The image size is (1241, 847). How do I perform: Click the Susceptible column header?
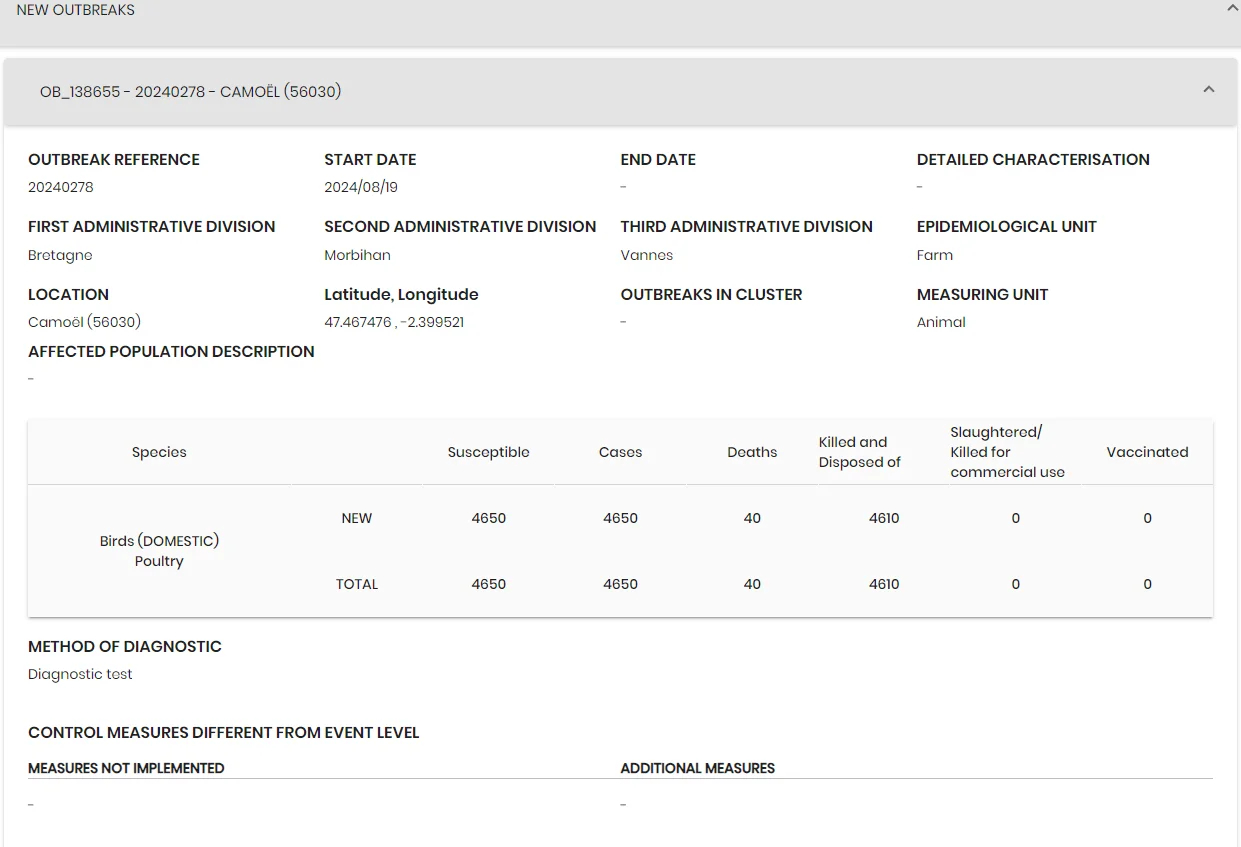coord(489,452)
